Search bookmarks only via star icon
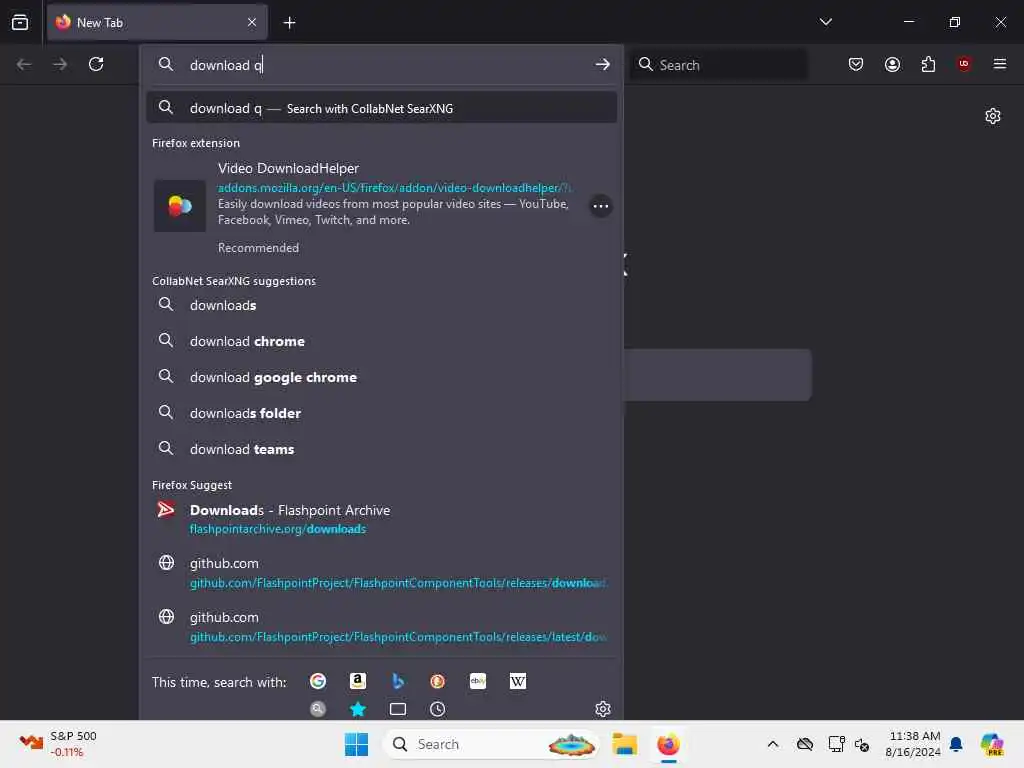 point(358,709)
